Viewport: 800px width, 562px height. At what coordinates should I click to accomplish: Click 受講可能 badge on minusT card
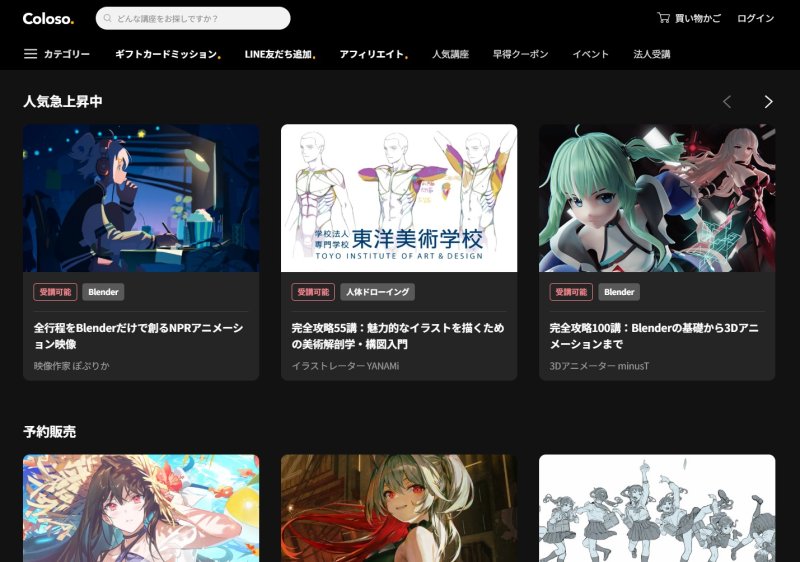[x=571, y=292]
